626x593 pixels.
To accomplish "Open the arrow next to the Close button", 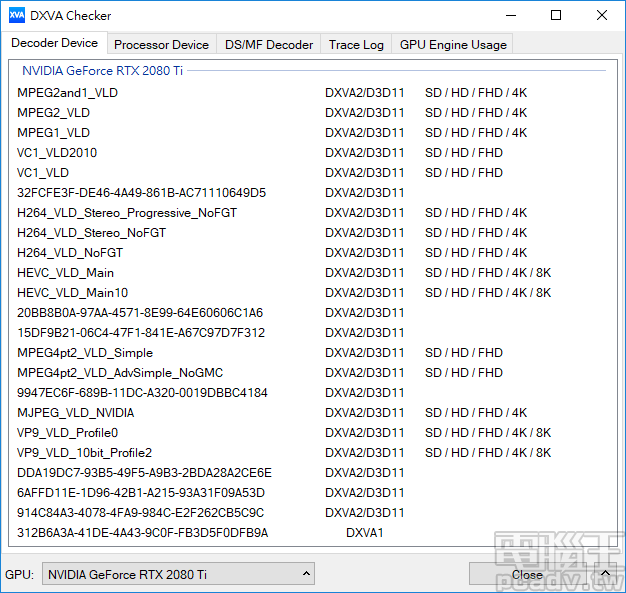I will [605, 573].
